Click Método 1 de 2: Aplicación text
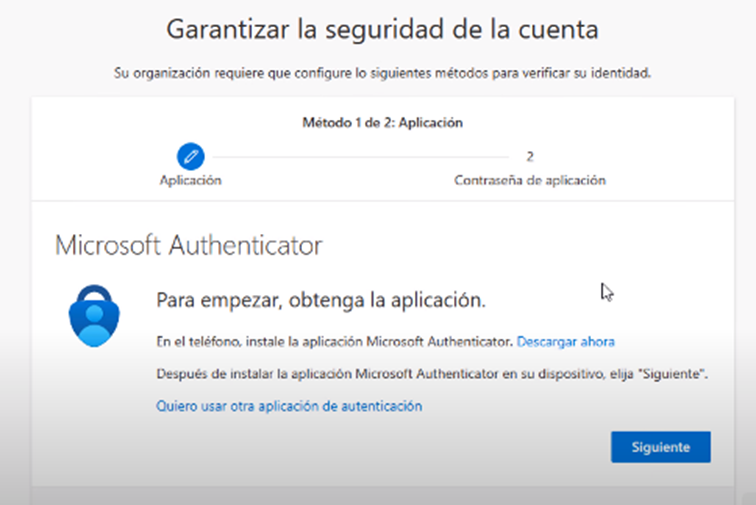 pos(382,123)
